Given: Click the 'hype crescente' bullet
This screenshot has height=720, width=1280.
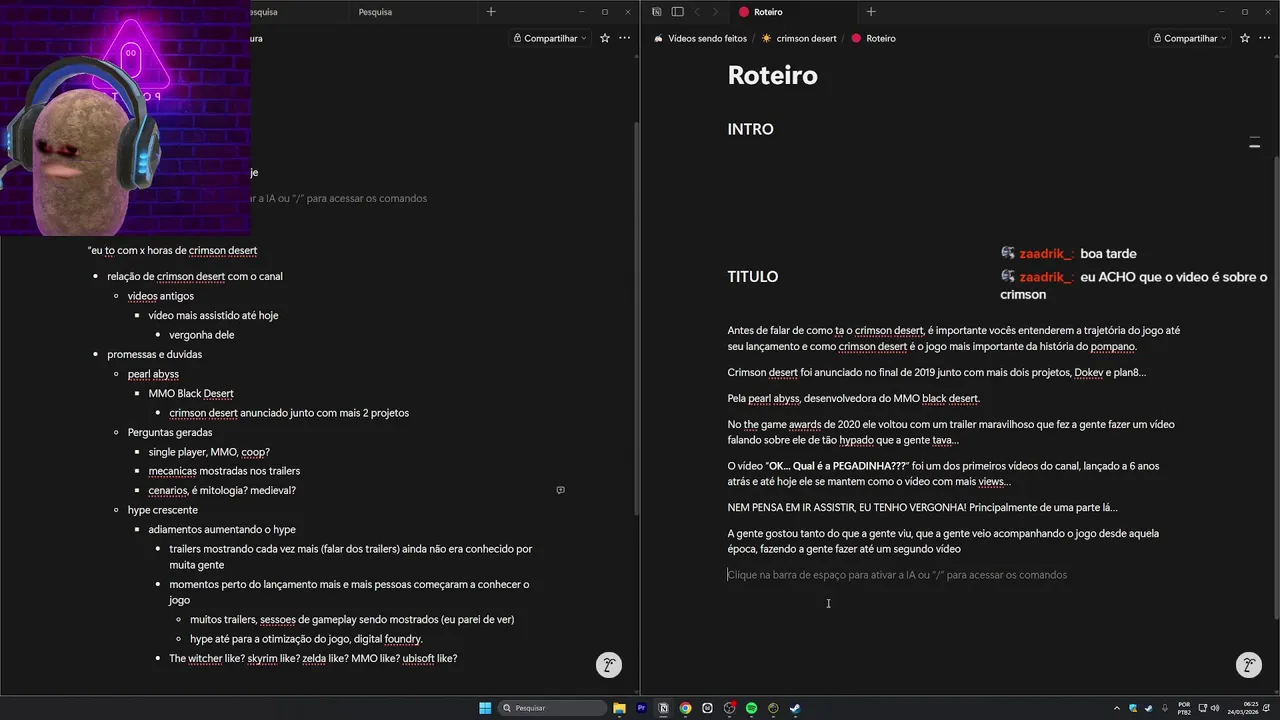Looking at the screenshot, I should point(162,510).
